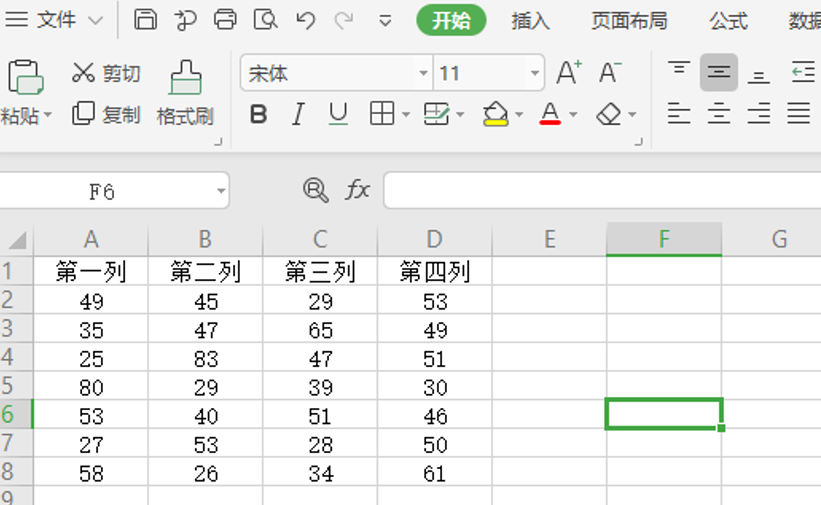
Task: Expand the clear format dropdown arrow
Action: point(632,114)
